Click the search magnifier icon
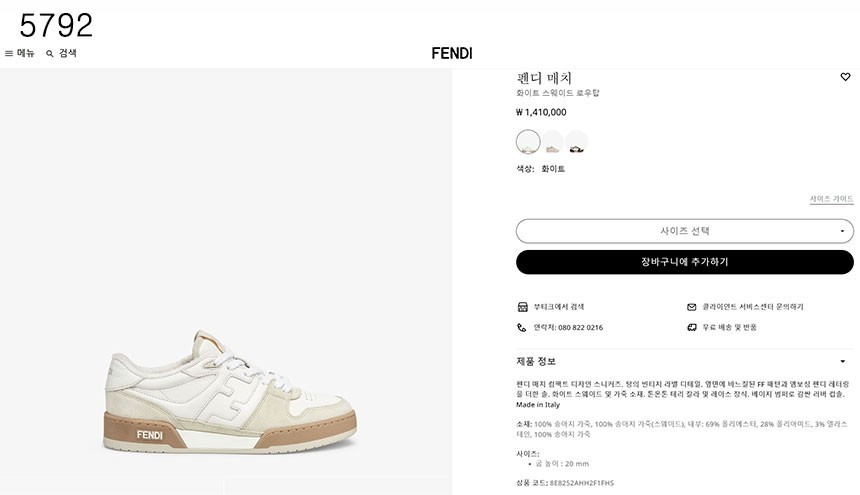The width and height of the screenshot is (860, 495). (x=50, y=54)
